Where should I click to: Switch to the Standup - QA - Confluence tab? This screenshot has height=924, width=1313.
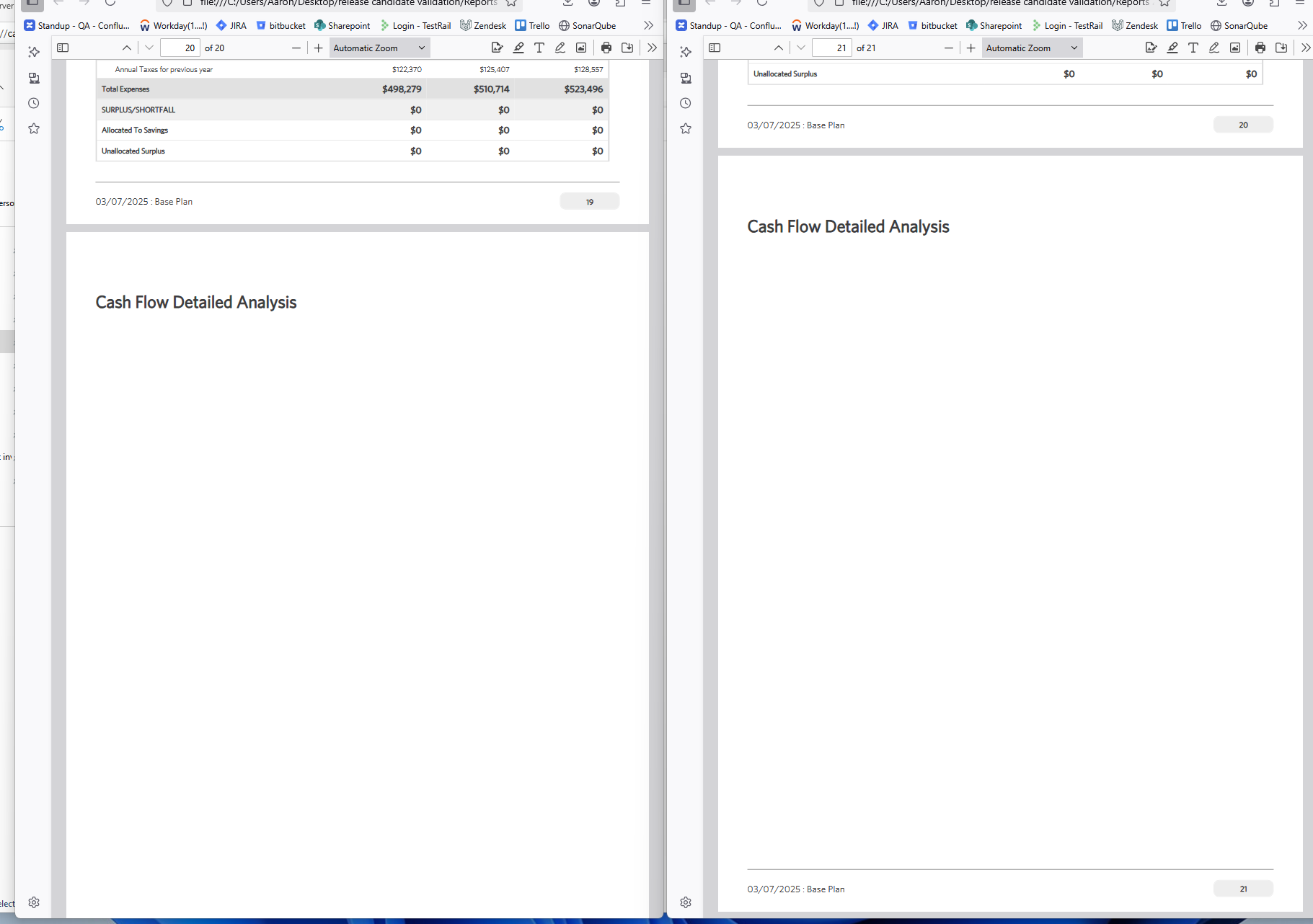[77, 25]
